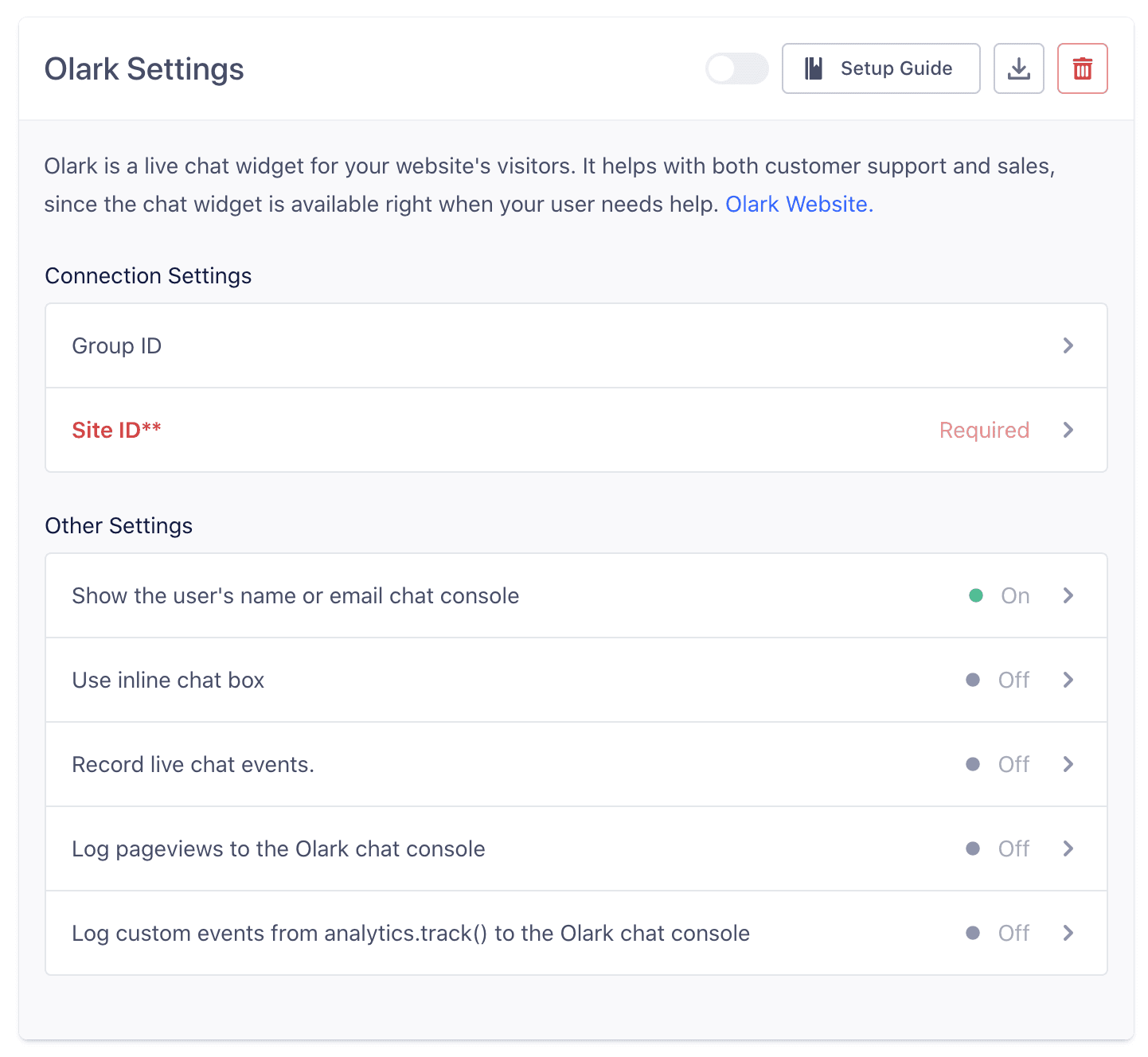Click the download icon next to Setup Guide
This screenshot has width=1148, height=1057.
click(1018, 68)
